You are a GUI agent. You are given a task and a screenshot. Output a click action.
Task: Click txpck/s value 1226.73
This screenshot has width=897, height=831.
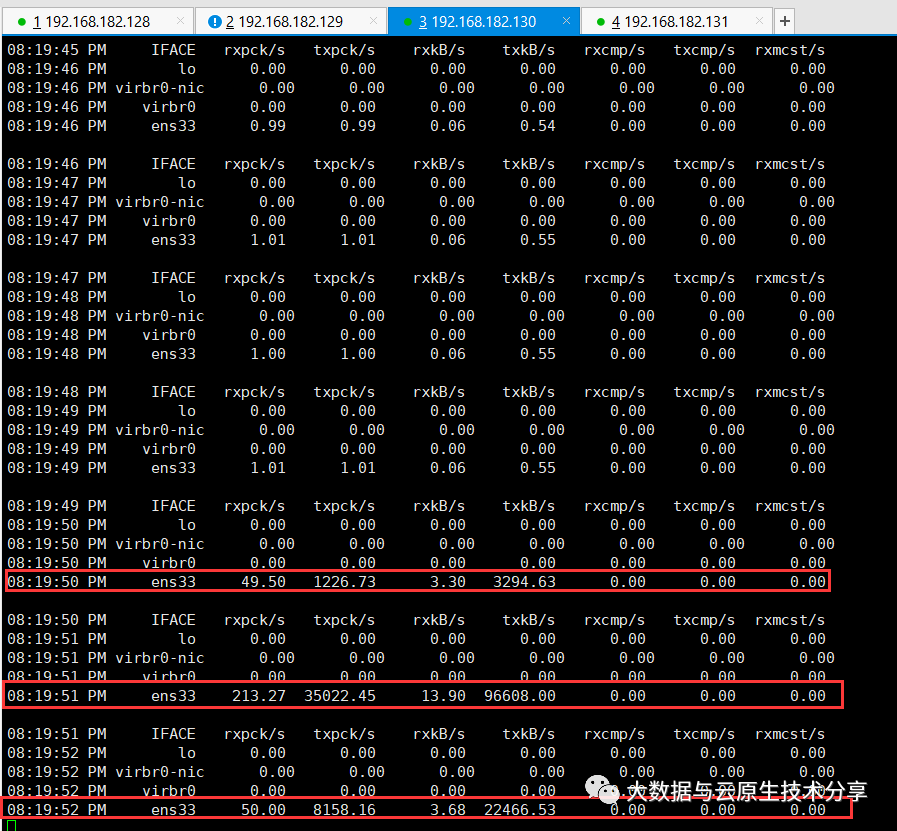point(344,582)
